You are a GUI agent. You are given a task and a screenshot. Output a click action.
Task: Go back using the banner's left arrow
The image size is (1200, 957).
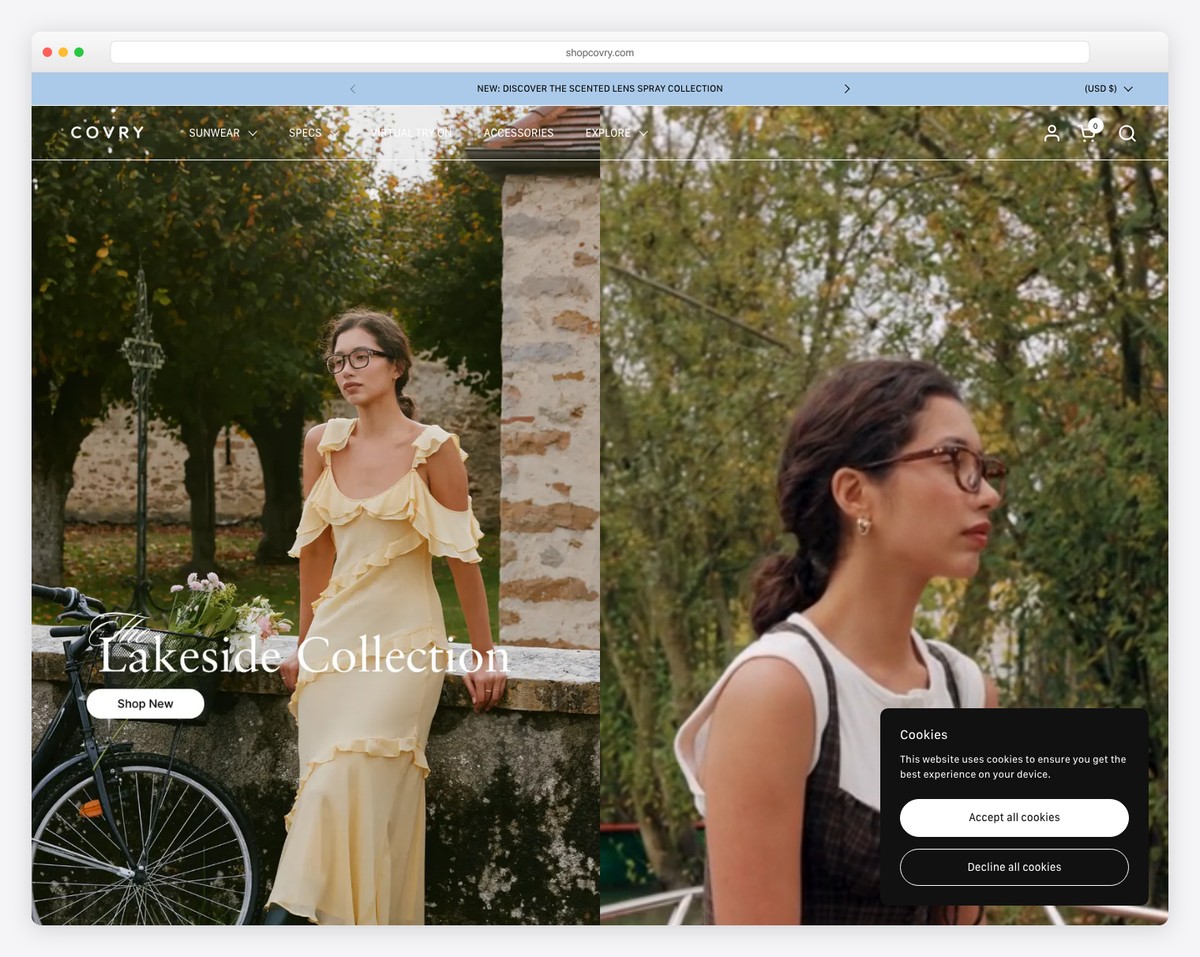tap(353, 88)
